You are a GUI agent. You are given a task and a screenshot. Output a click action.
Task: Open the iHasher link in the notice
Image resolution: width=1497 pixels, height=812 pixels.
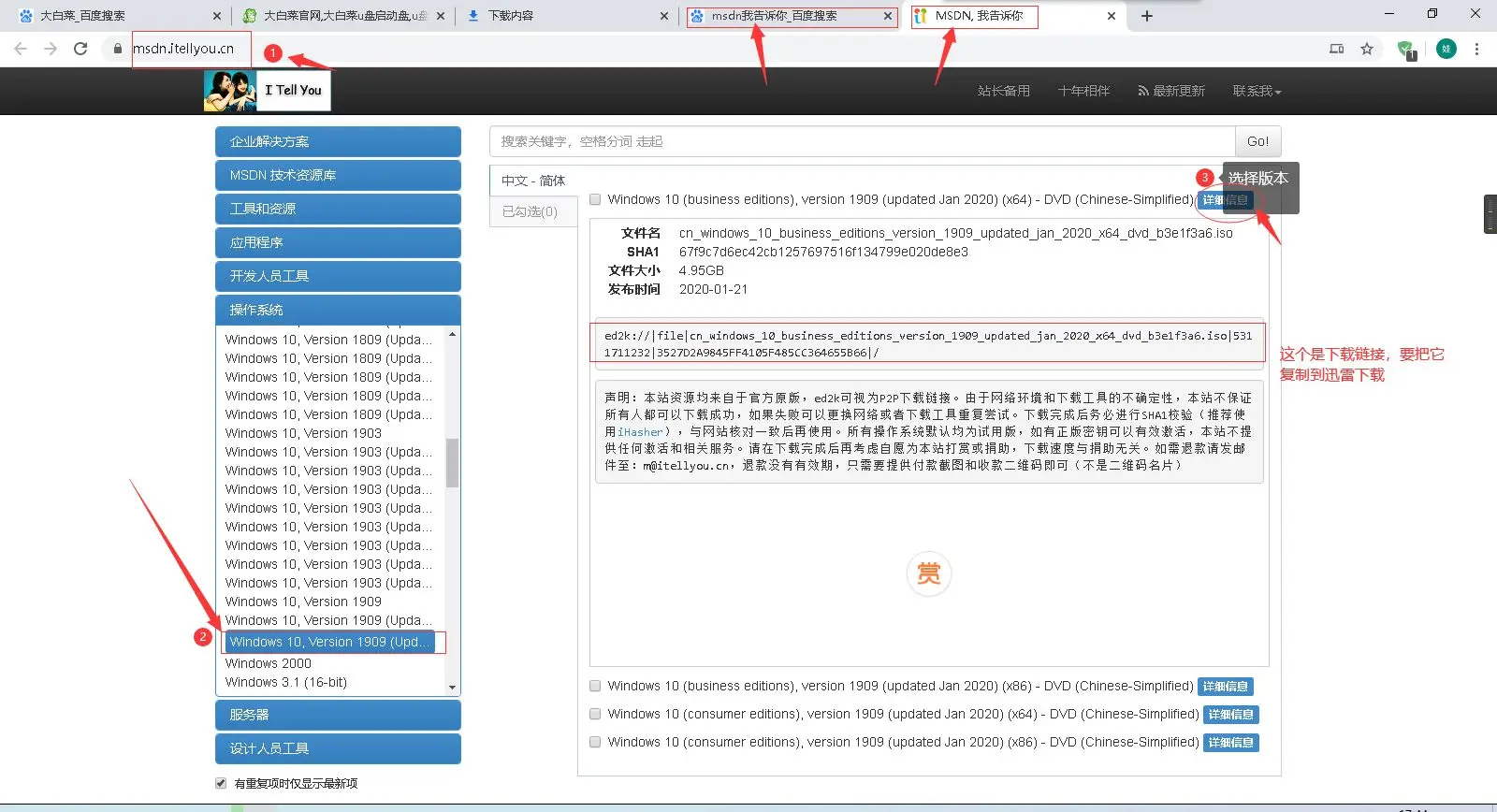640,432
